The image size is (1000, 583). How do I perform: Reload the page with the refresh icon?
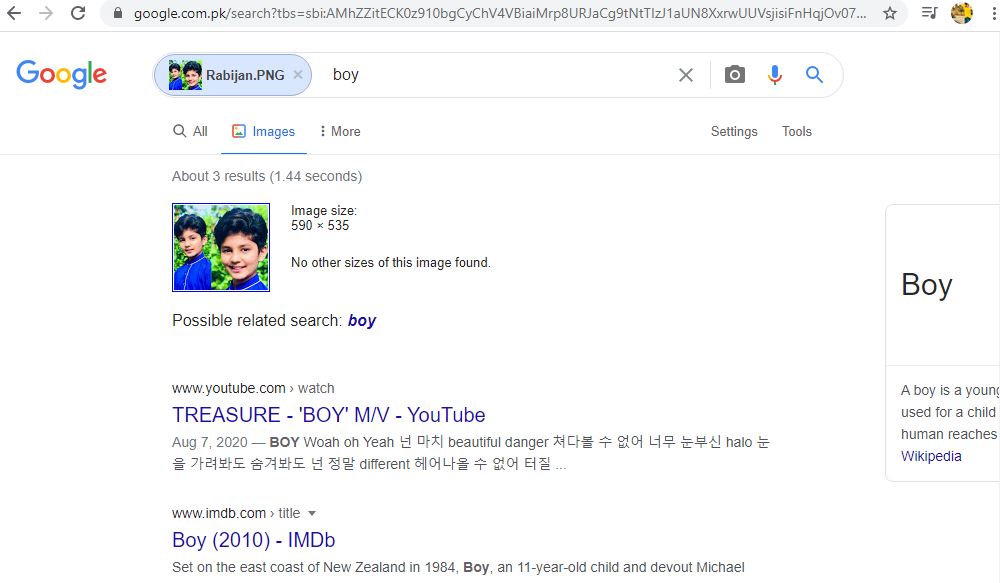78,13
